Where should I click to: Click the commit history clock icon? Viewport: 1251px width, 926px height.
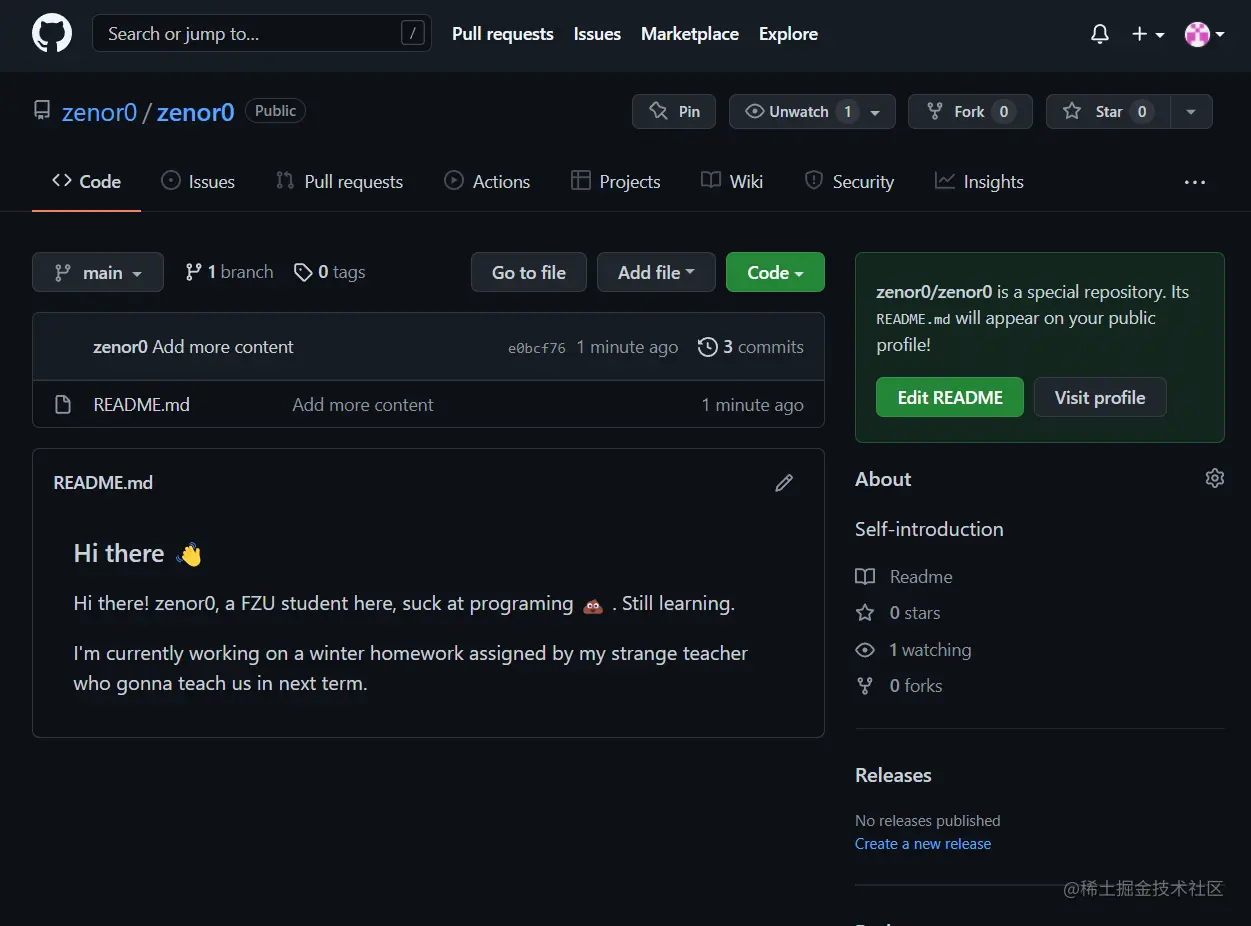[708, 347]
